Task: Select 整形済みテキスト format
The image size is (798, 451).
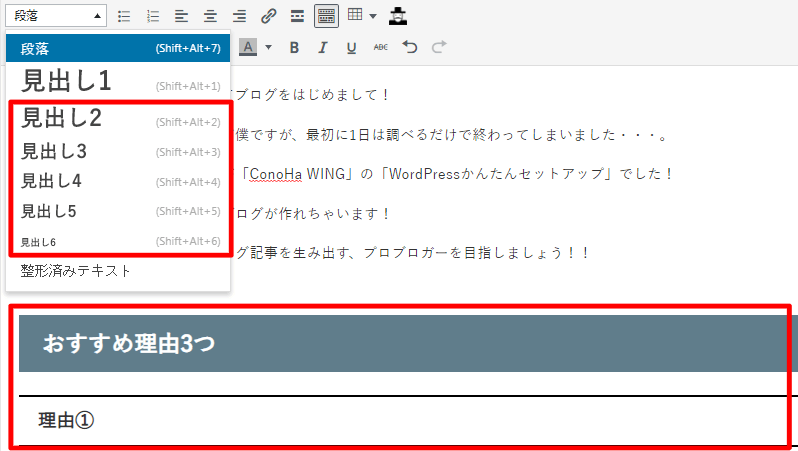Action: point(118,271)
